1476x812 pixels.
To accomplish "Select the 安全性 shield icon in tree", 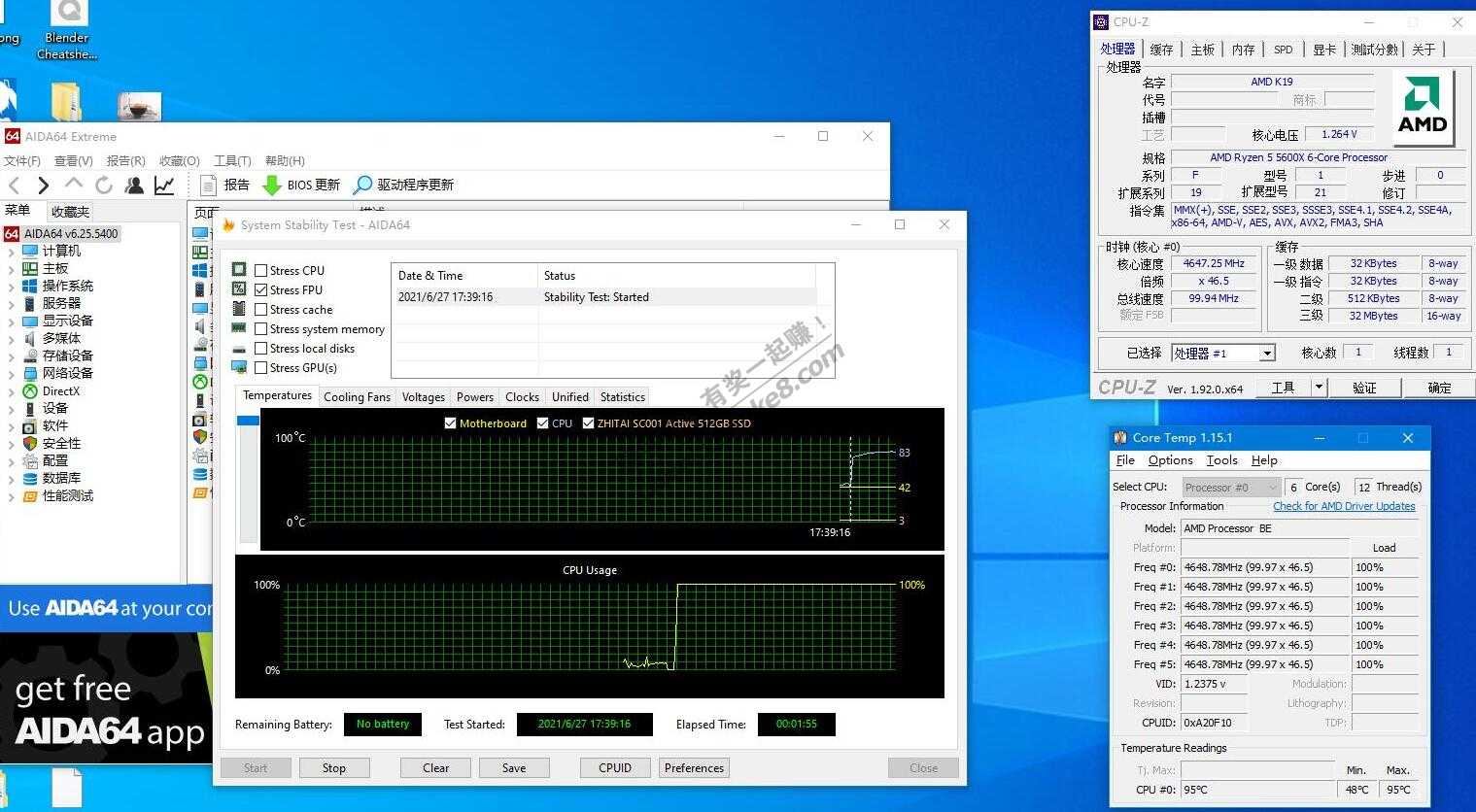I will click(x=30, y=443).
